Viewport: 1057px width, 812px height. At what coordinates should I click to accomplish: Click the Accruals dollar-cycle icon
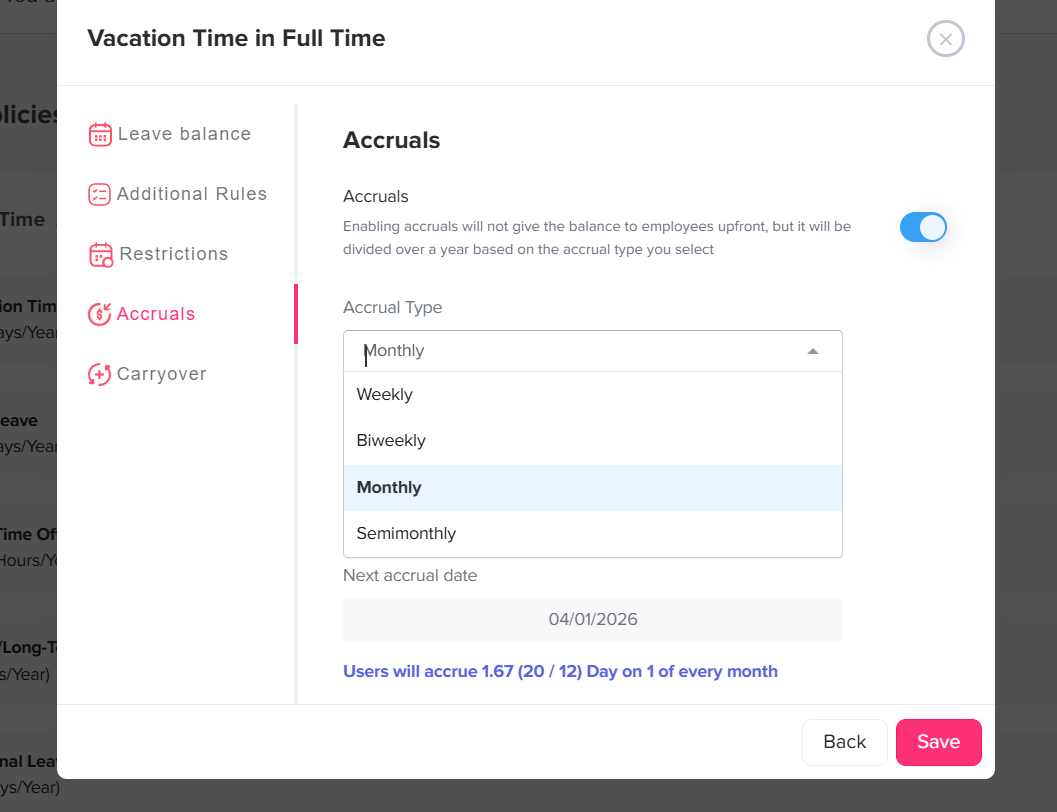click(99, 314)
